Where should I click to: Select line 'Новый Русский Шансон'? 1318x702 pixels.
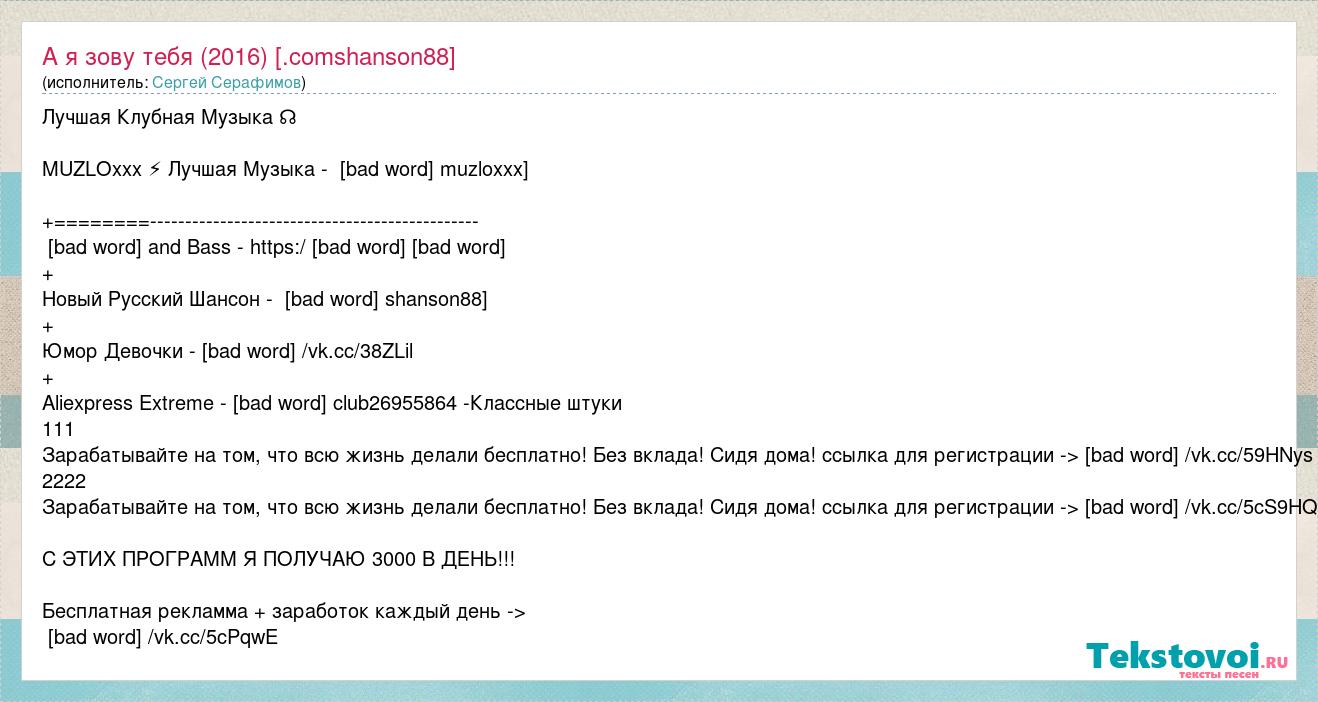(264, 300)
